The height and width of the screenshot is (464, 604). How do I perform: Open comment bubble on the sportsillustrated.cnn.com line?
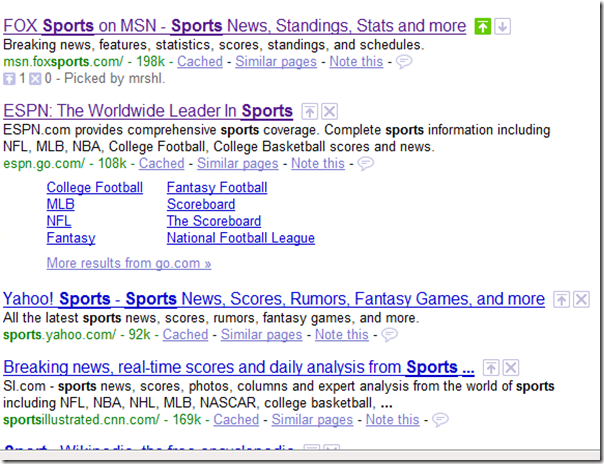click(440, 420)
